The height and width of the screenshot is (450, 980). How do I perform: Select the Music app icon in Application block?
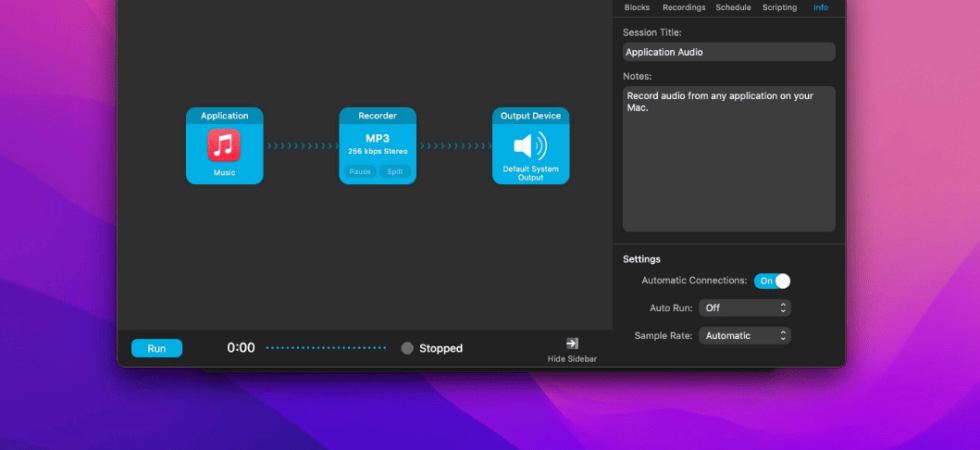tap(224, 145)
